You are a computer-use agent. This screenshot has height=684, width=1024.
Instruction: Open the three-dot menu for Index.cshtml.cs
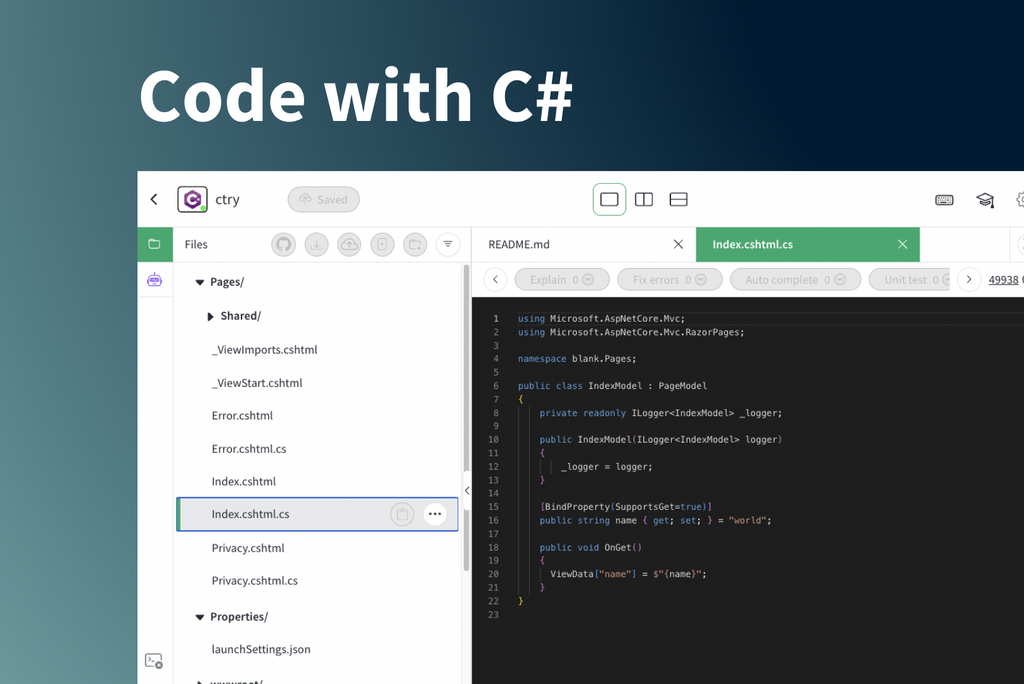[434, 514]
